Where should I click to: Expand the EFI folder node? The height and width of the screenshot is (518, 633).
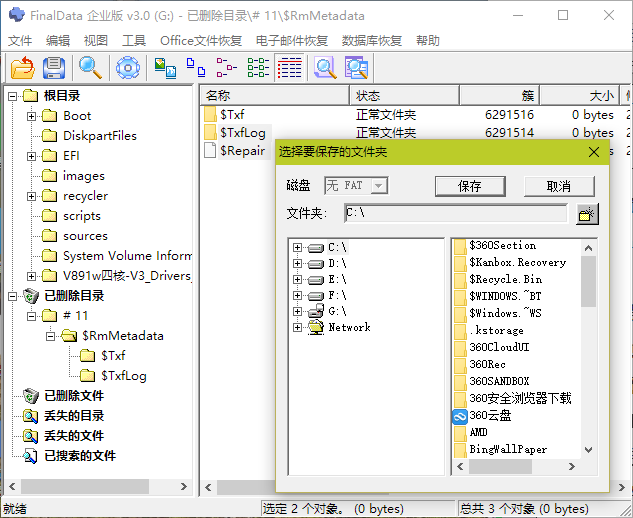click(x=31, y=156)
